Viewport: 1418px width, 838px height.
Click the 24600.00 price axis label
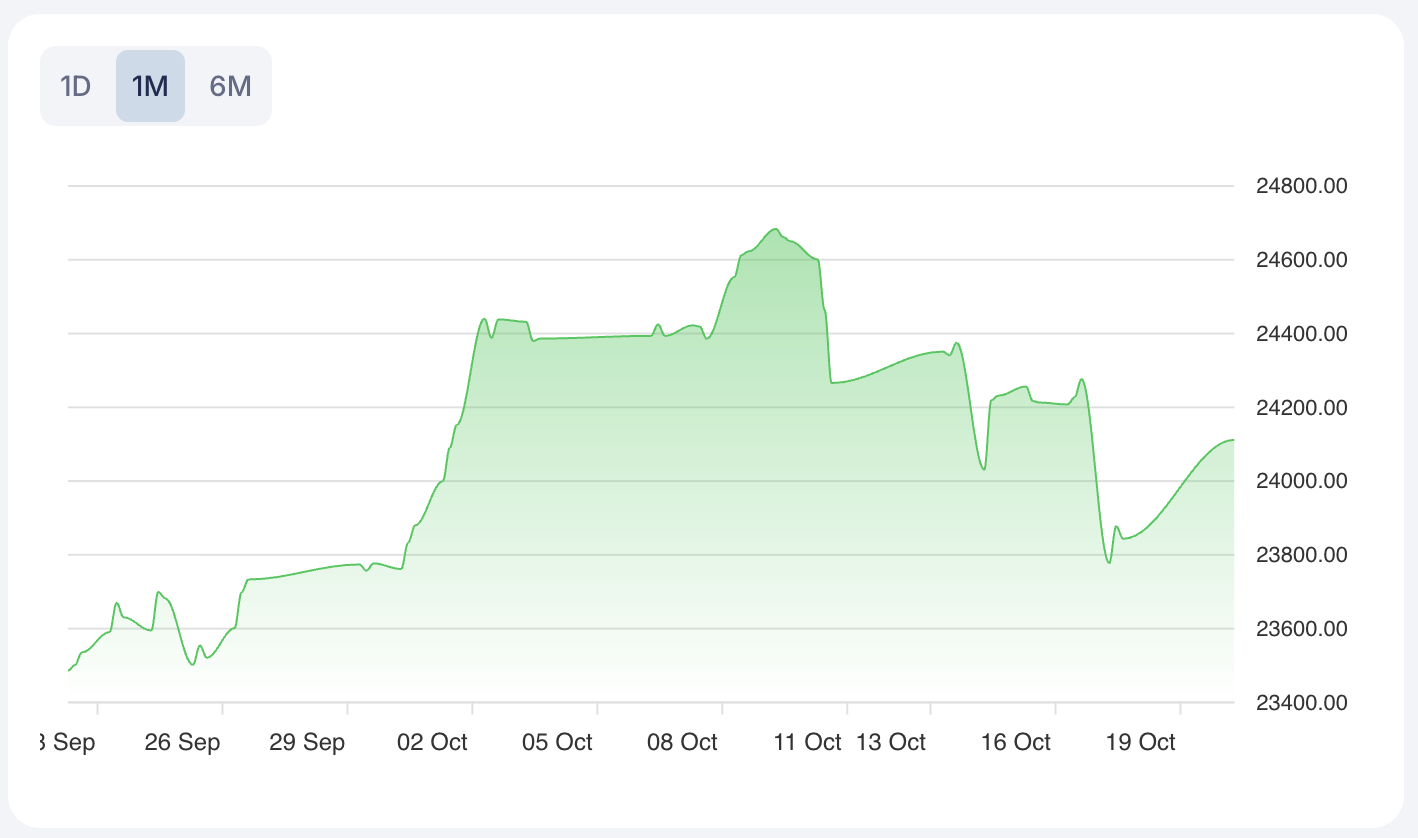coord(1301,260)
